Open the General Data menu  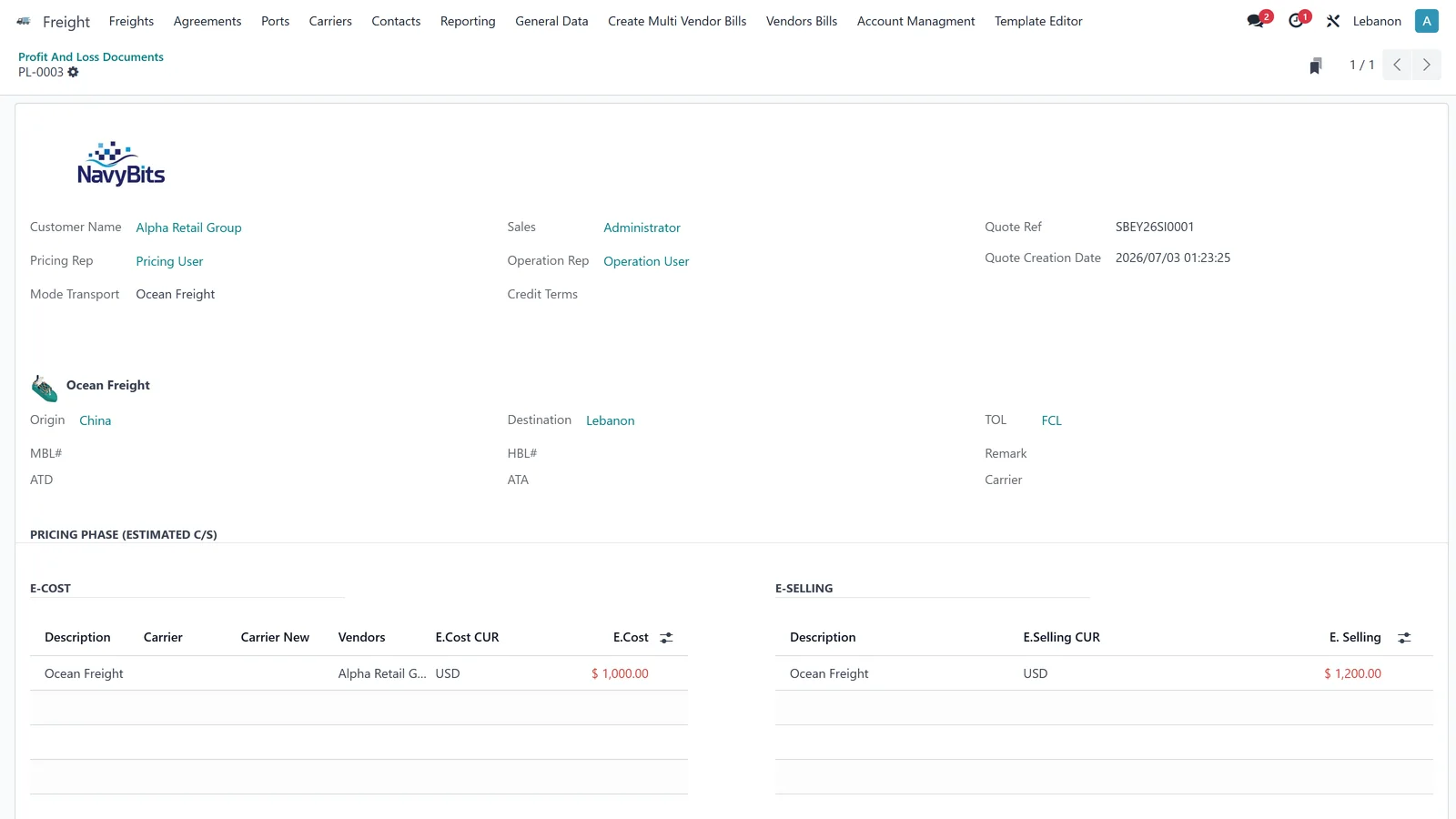pyautogui.click(x=551, y=21)
